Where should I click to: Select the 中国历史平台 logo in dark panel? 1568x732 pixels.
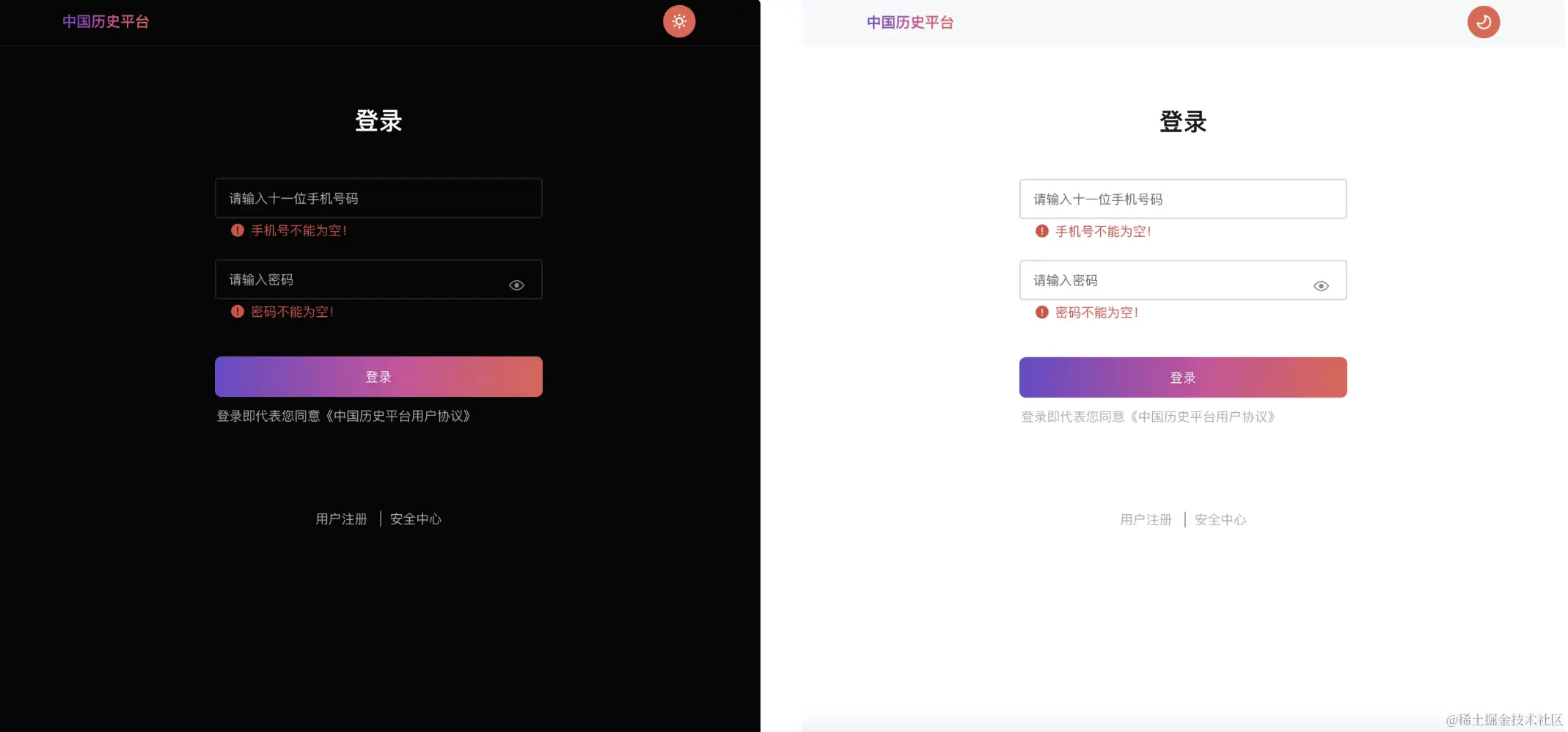pos(106,21)
